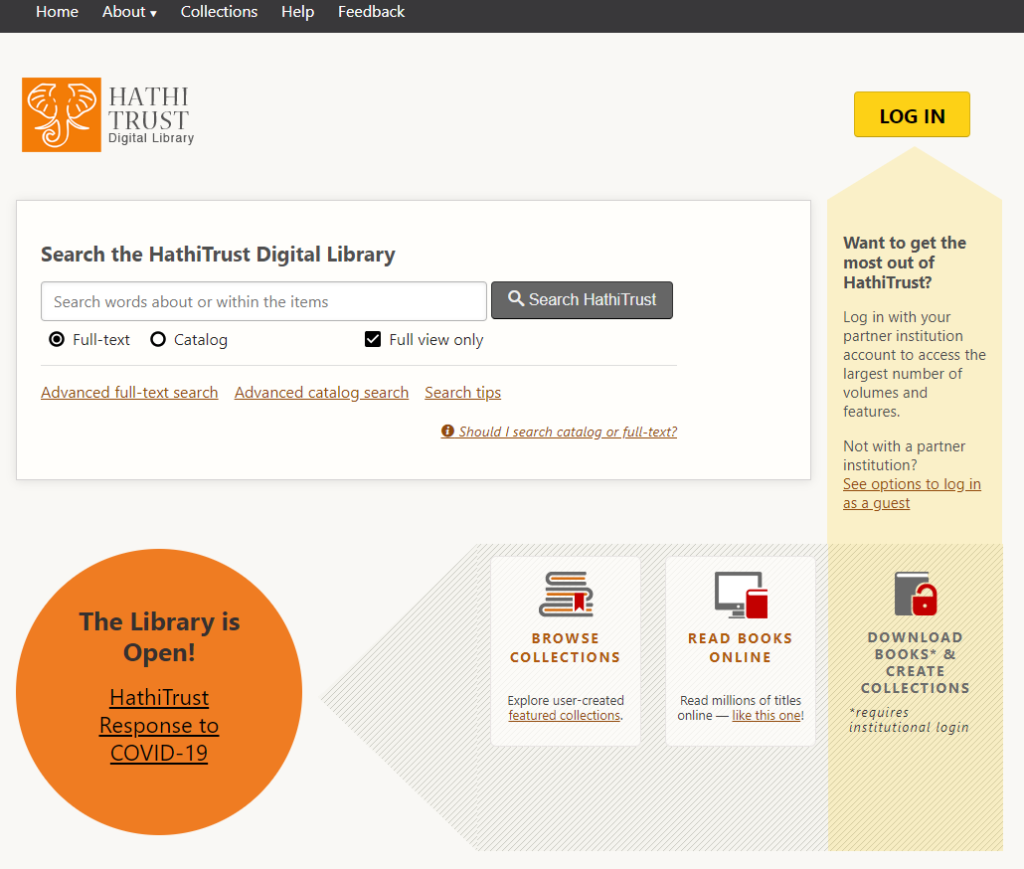
Task: Go to the Help page
Action: point(297,12)
